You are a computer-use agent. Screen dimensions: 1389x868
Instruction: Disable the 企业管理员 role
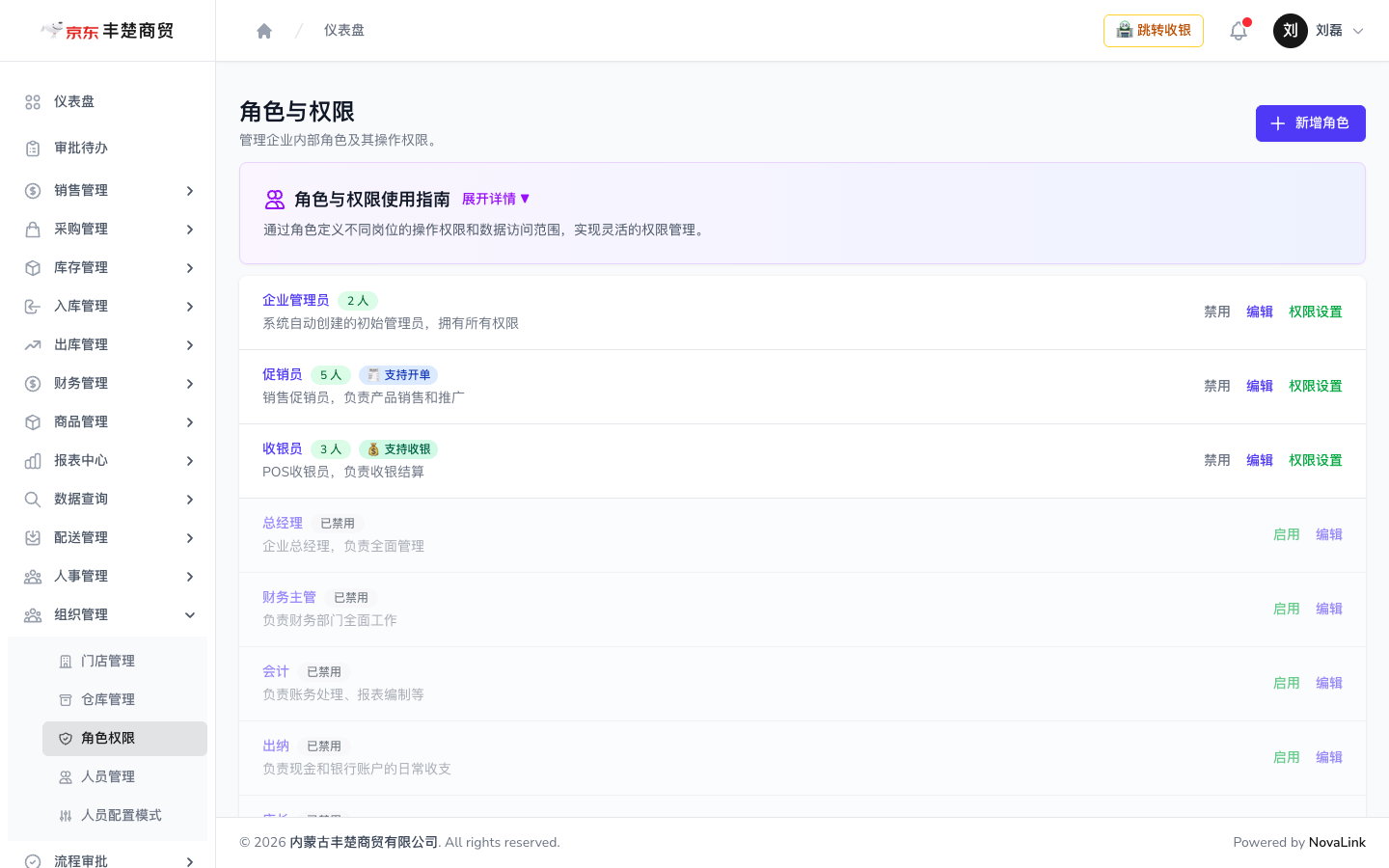(x=1217, y=312)
